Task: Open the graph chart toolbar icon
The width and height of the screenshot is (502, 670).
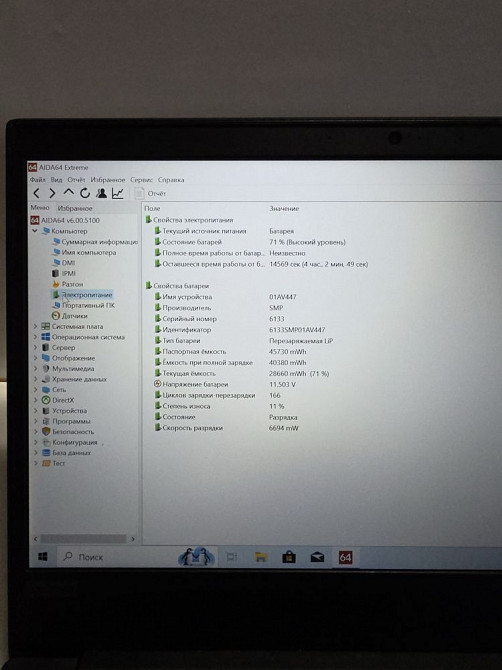Action: coord(117,193)
